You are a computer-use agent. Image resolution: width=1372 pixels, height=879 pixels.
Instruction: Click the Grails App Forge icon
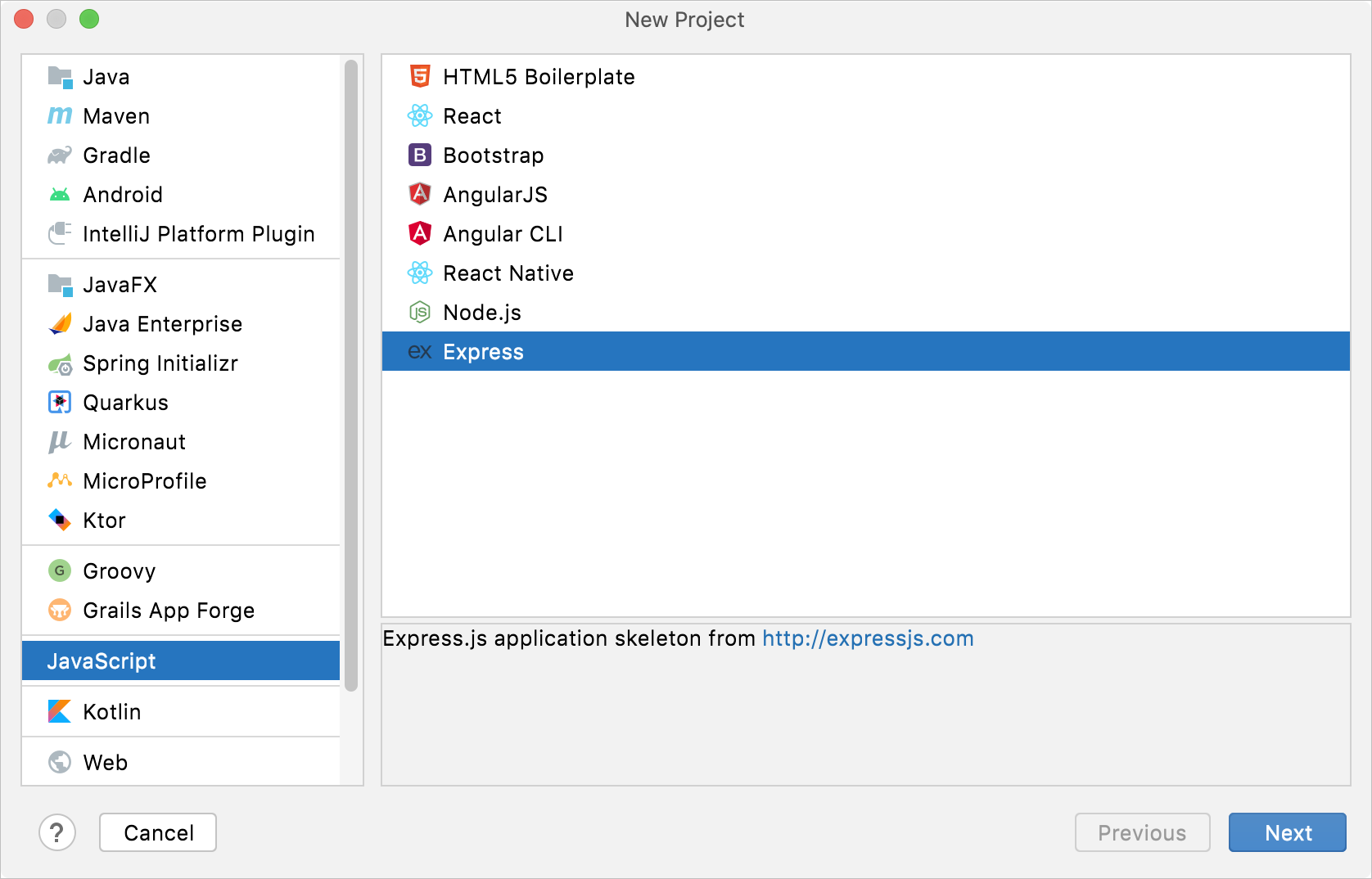click(60, 611)
